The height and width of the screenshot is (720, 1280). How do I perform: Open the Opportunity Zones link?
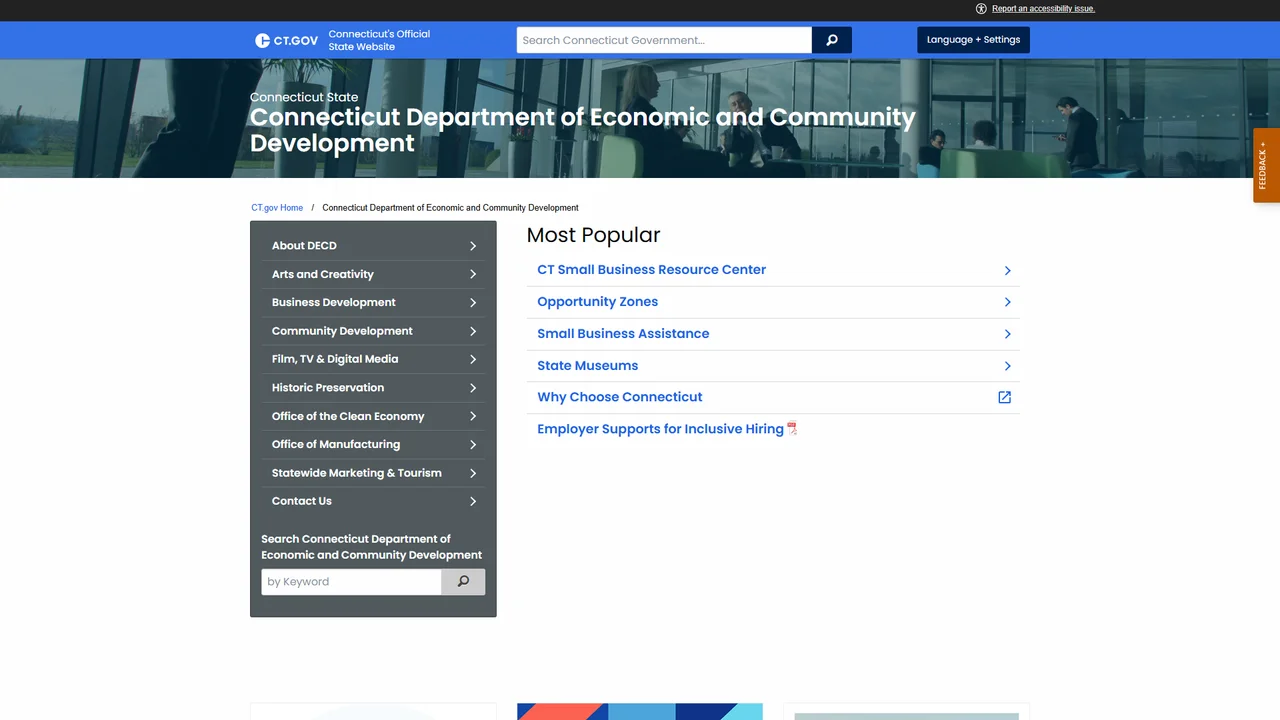[x=597, y=302]
